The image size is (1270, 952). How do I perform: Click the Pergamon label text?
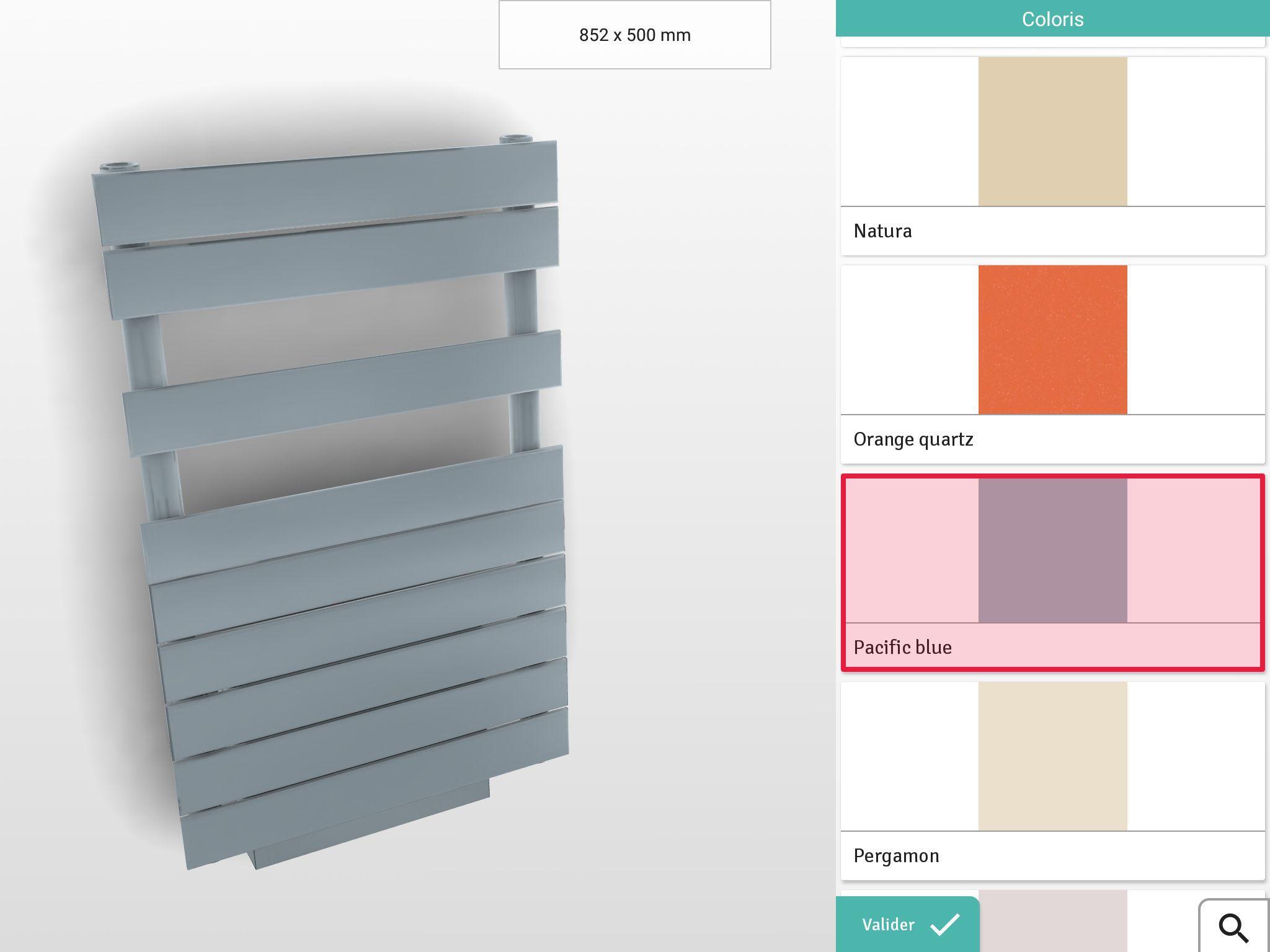pos(896,856)
